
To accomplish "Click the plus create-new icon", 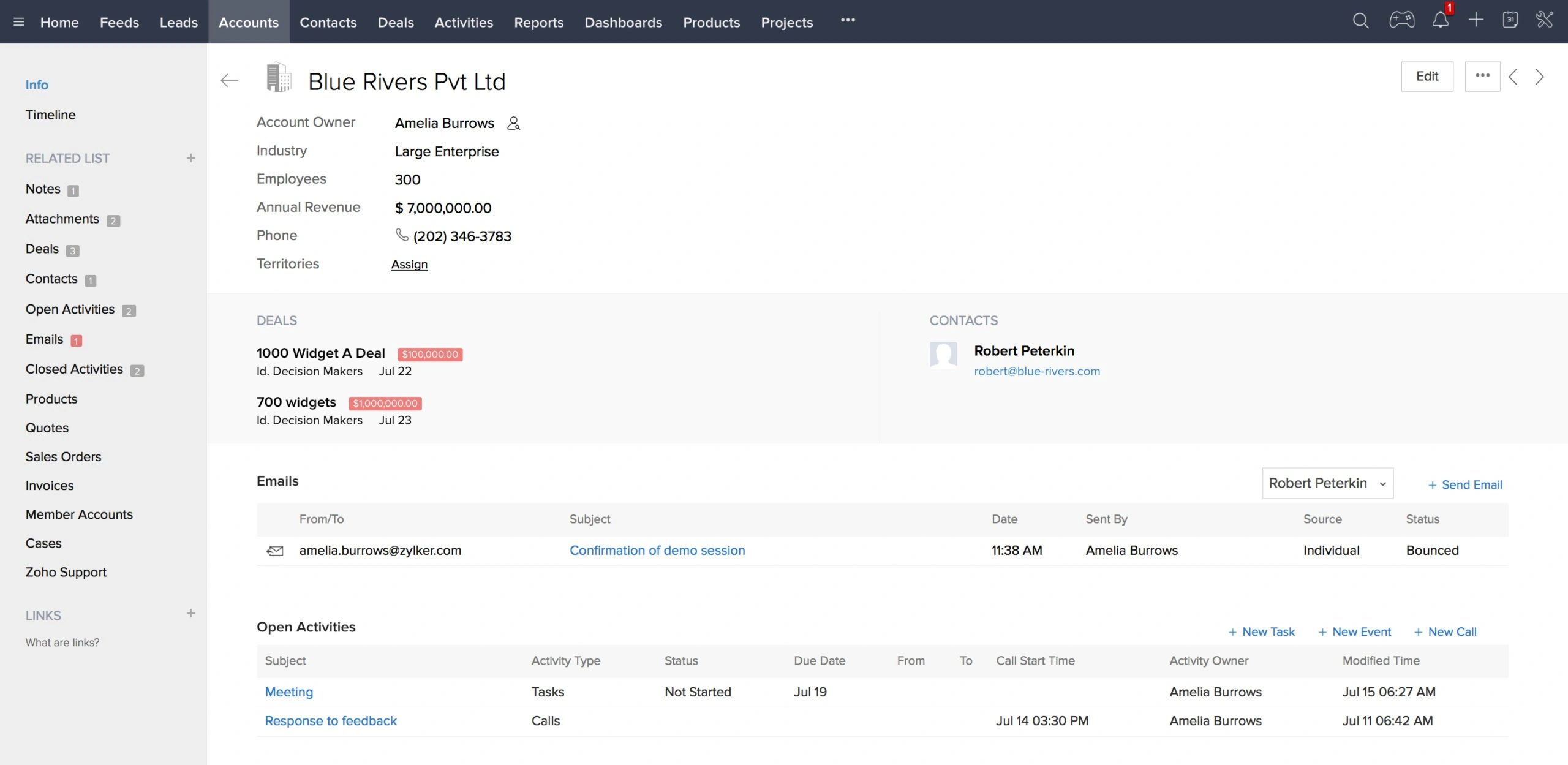I will [1476, 20].
